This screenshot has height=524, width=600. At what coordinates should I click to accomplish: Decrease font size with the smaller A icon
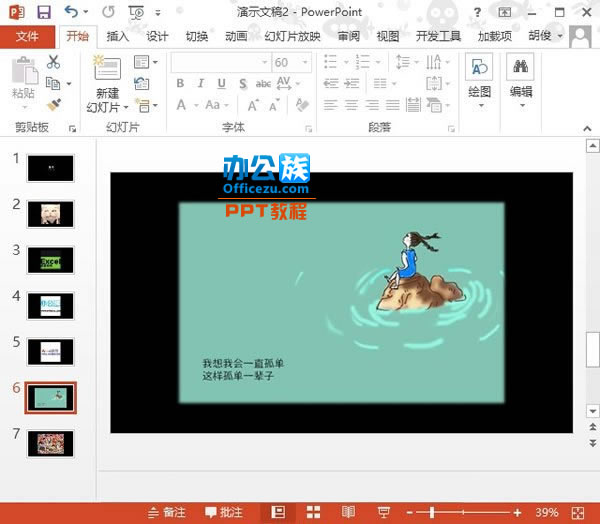click(x=274, y=105)
